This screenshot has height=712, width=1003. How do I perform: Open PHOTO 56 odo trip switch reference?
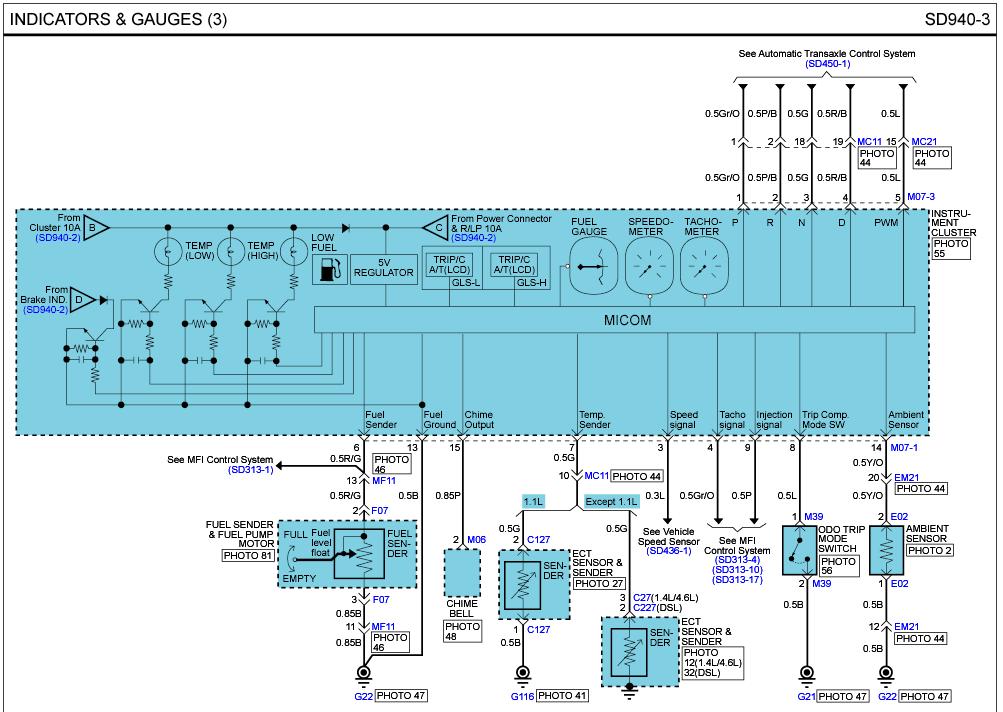coord(839,566)
